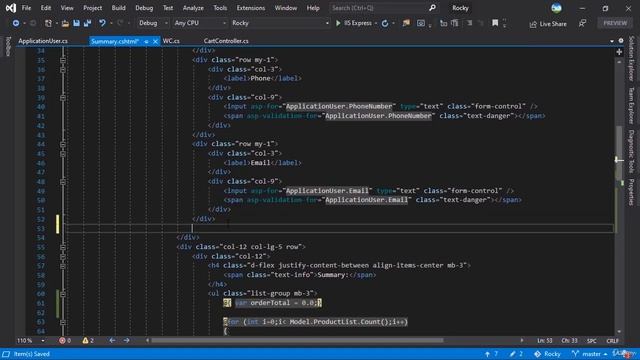Toggle pin on the Summary.cshtml tab

point(146,41)
